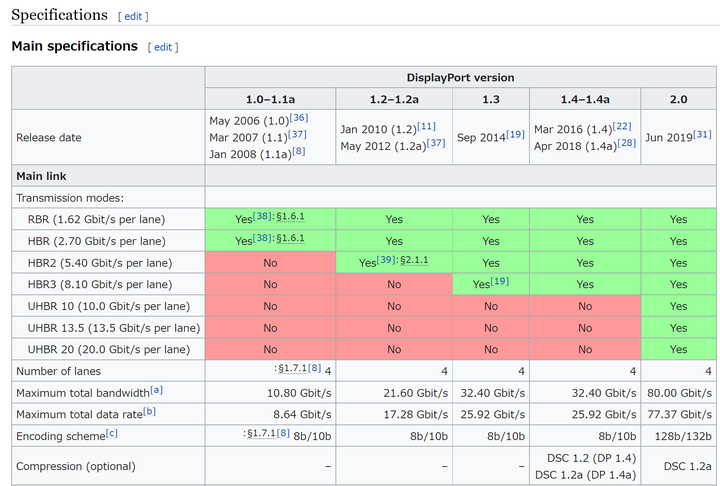This screenshot has height=486, width=720.
Task: Open citation 37 next to Mar 2007 (1.1)
Action: [297, 134]
